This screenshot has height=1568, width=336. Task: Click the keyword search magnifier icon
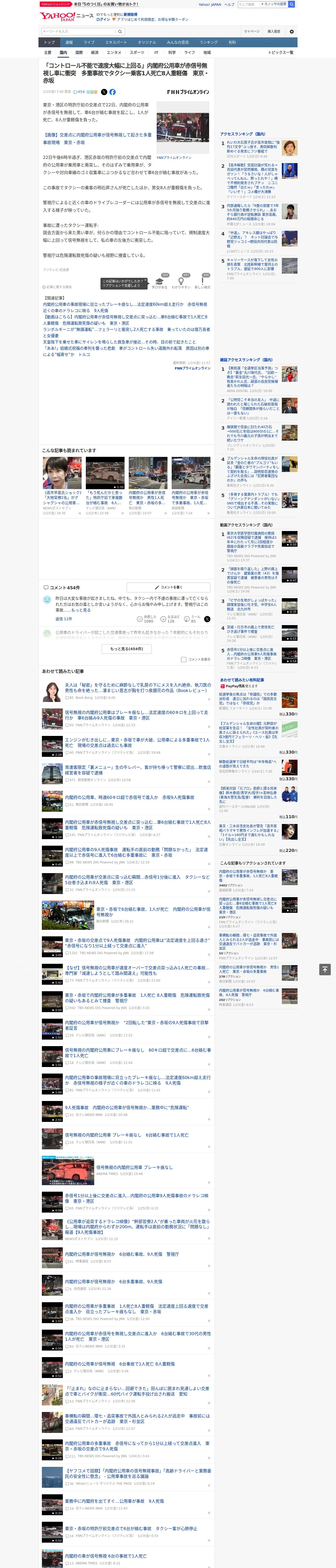pyautogui.click(x=120, y=32)
